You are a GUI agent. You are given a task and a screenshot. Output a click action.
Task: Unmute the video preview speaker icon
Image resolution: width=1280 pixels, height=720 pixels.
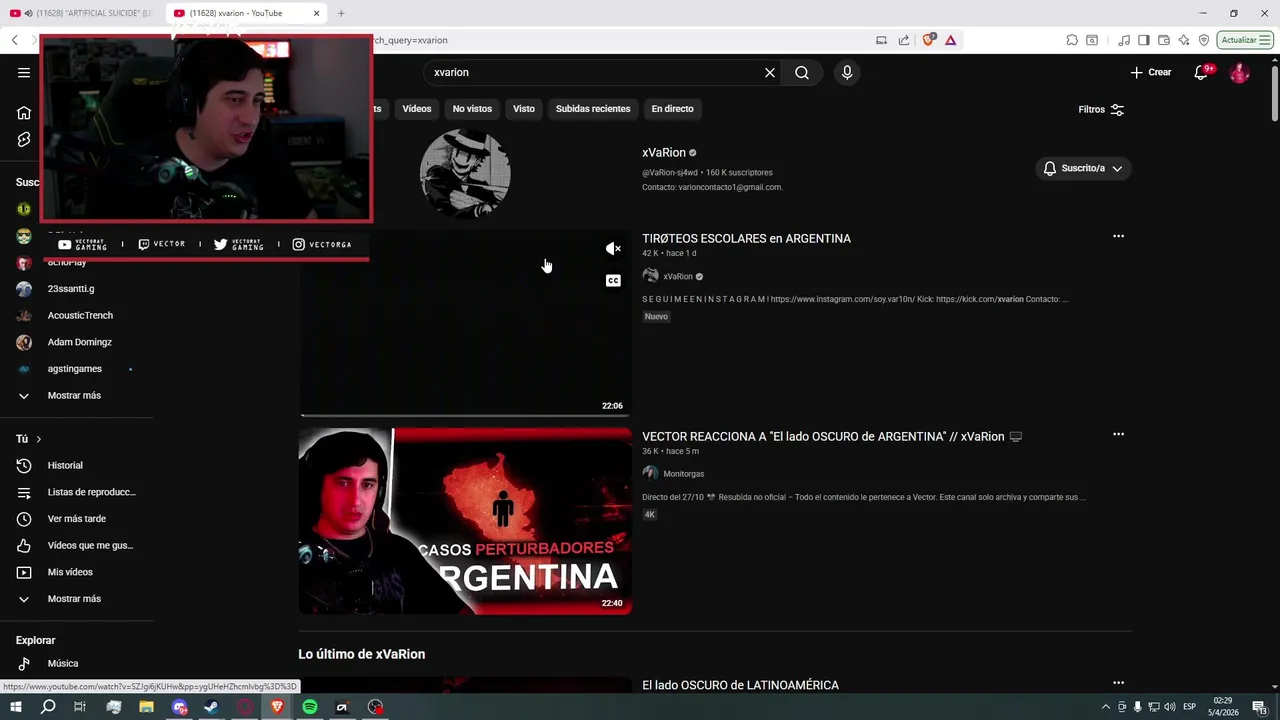click(x=613, y=248)
